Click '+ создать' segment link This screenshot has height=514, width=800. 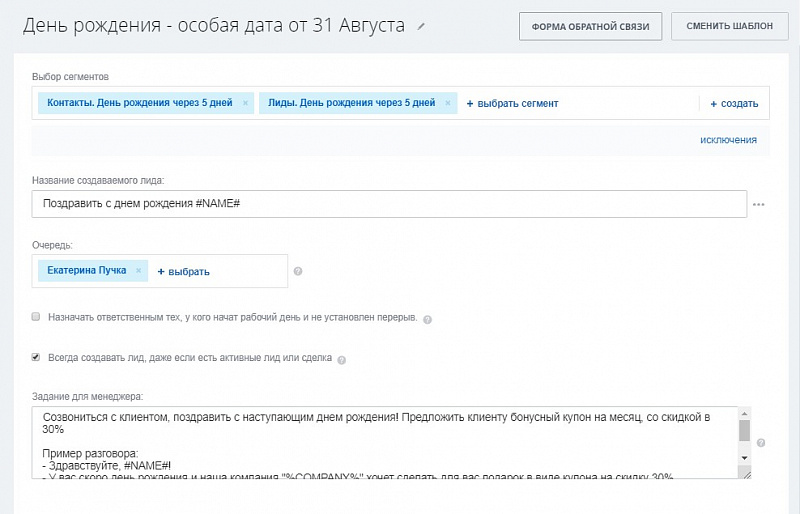pyautogui.click(x=734, y=104)
